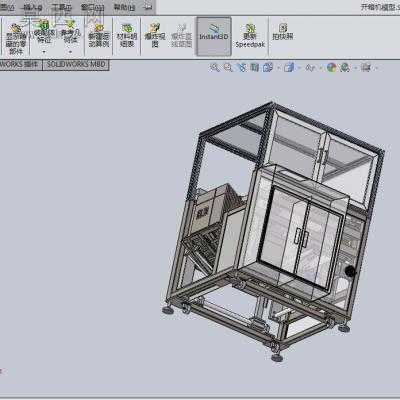
Task: Click Take Snapshot (拍快照) tool
Action: pyautogui.click(x=283, y=32)
